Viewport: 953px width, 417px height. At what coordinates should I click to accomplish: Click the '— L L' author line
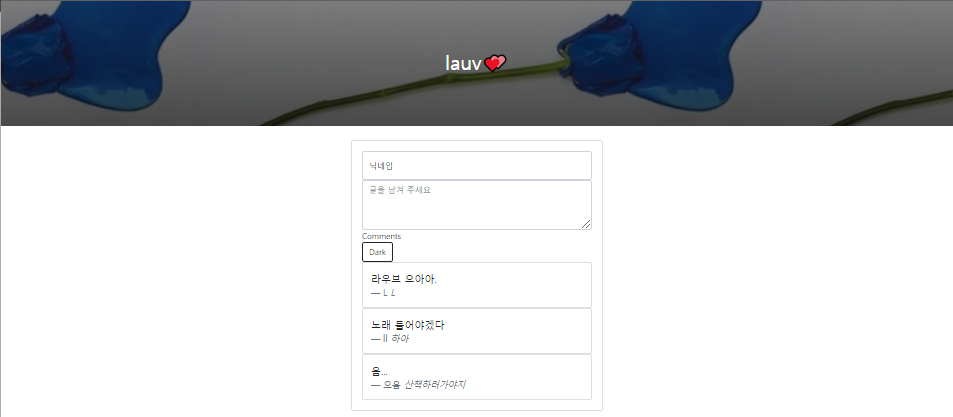384,293
